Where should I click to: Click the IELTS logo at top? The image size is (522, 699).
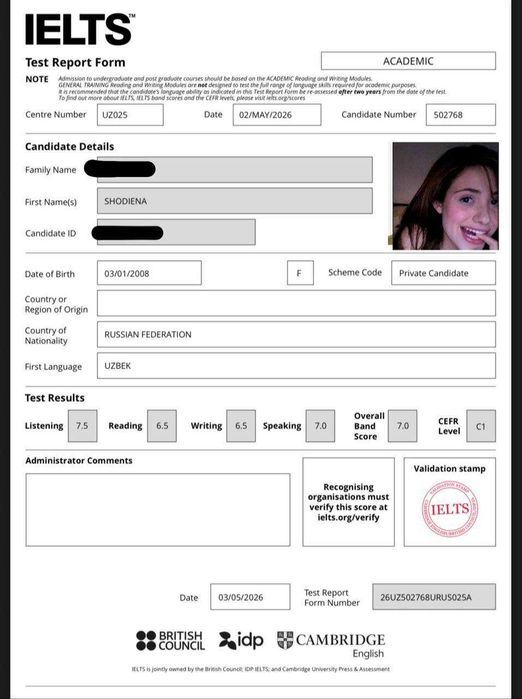80,29
